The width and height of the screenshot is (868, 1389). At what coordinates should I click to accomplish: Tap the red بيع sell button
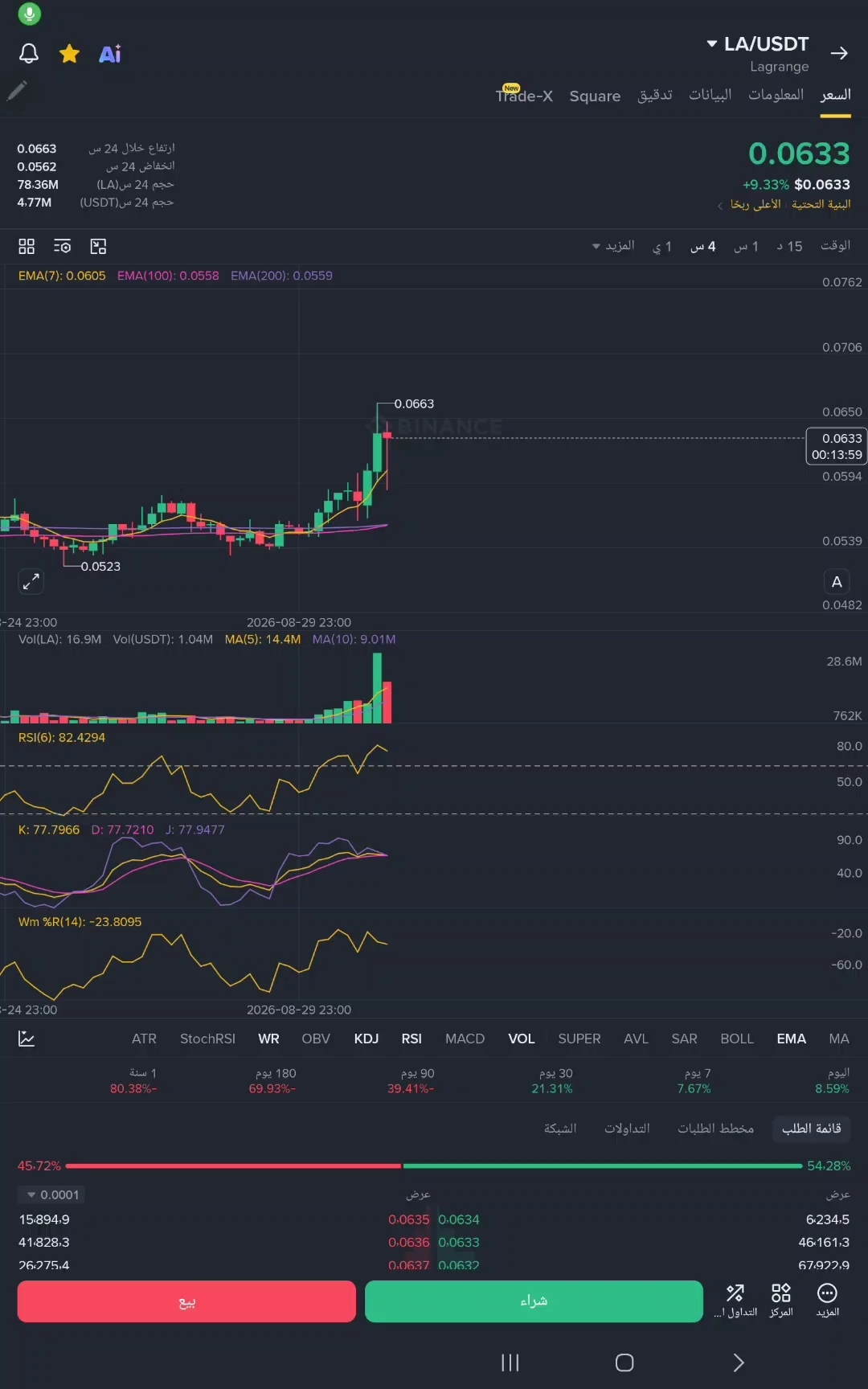pyautogui.click(x=186, y=1301)
